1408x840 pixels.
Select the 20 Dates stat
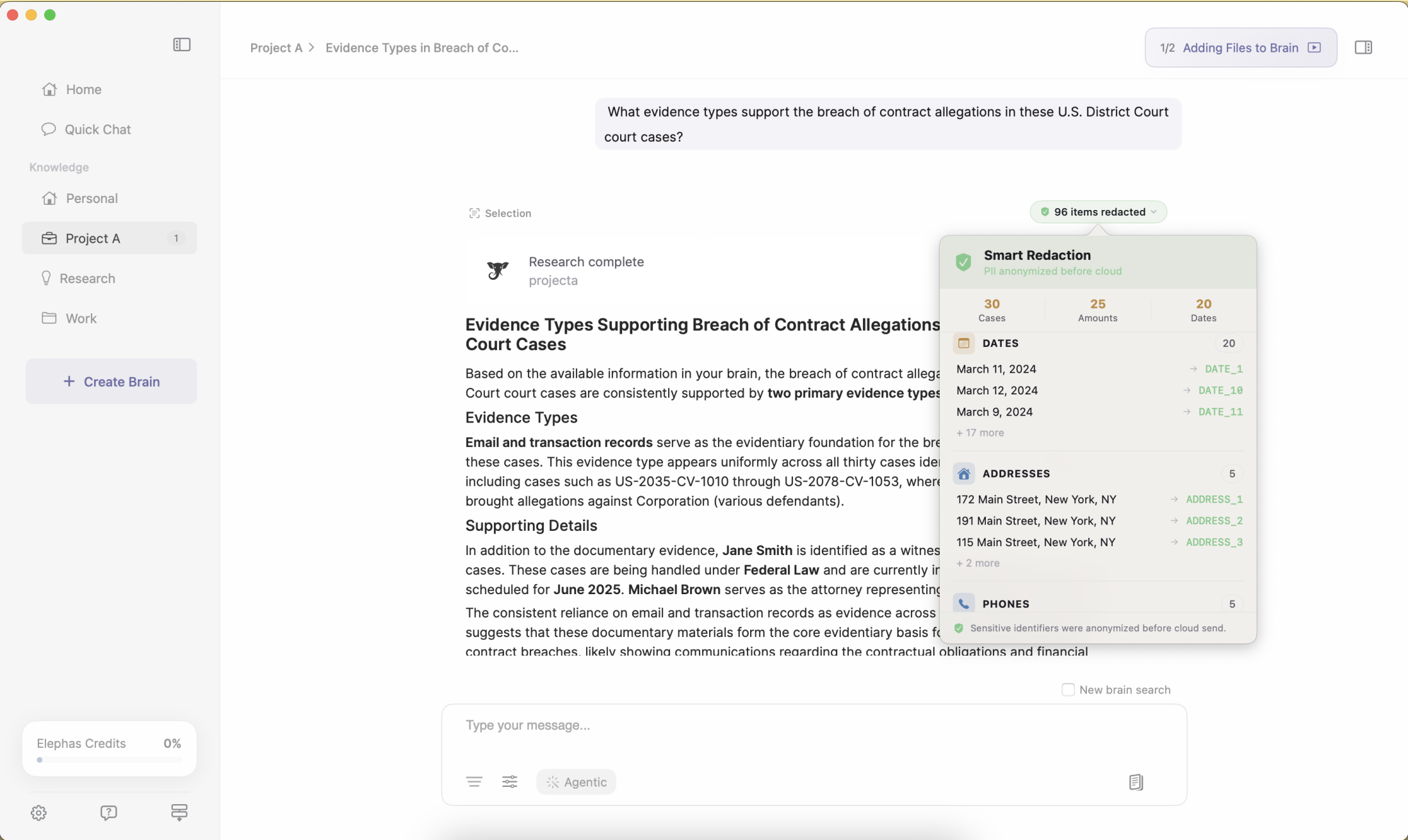pos(1203,310)
